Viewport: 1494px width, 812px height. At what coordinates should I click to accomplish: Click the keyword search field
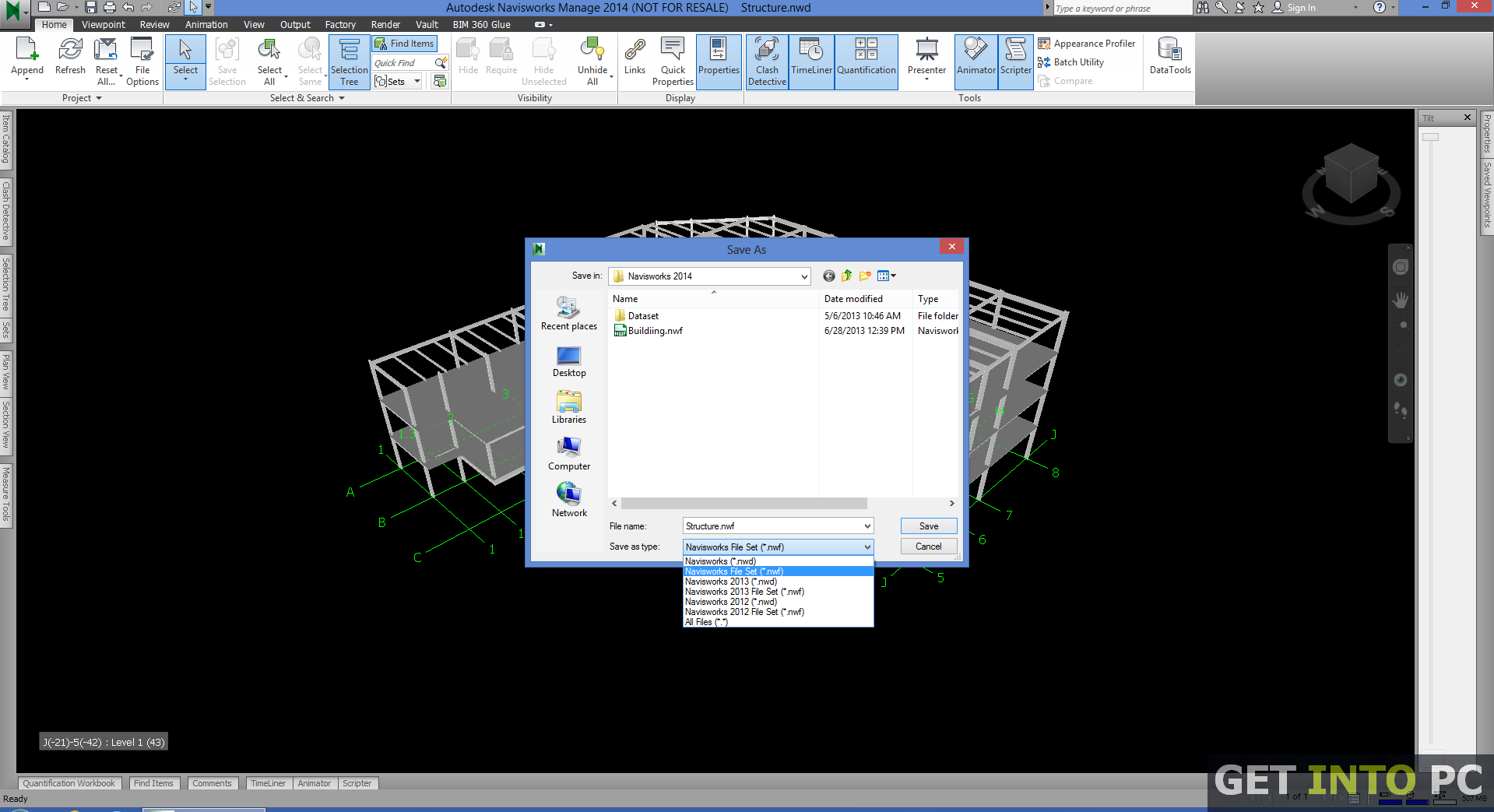[1121, 8]
